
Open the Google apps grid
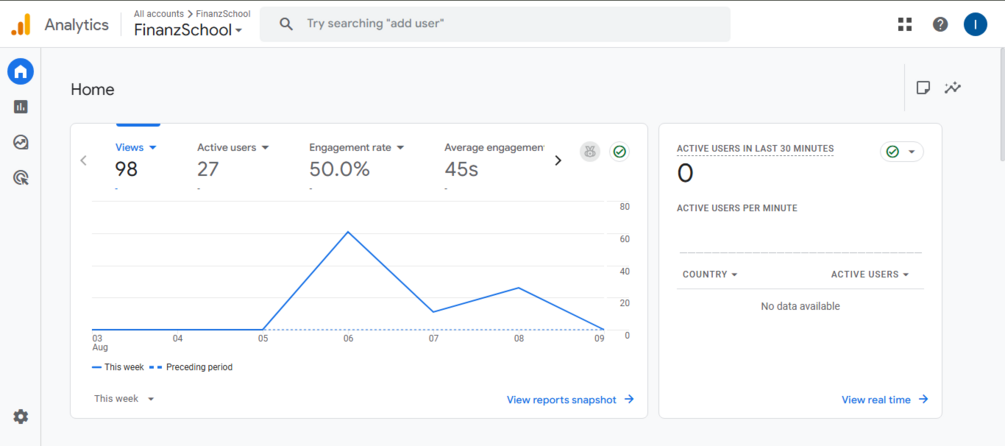click(905, 24)
